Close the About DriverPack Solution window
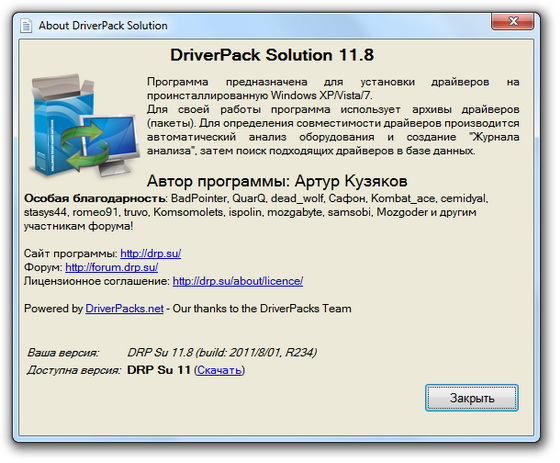The height and width of the screenshot is (463, 560). pos(512,21)
